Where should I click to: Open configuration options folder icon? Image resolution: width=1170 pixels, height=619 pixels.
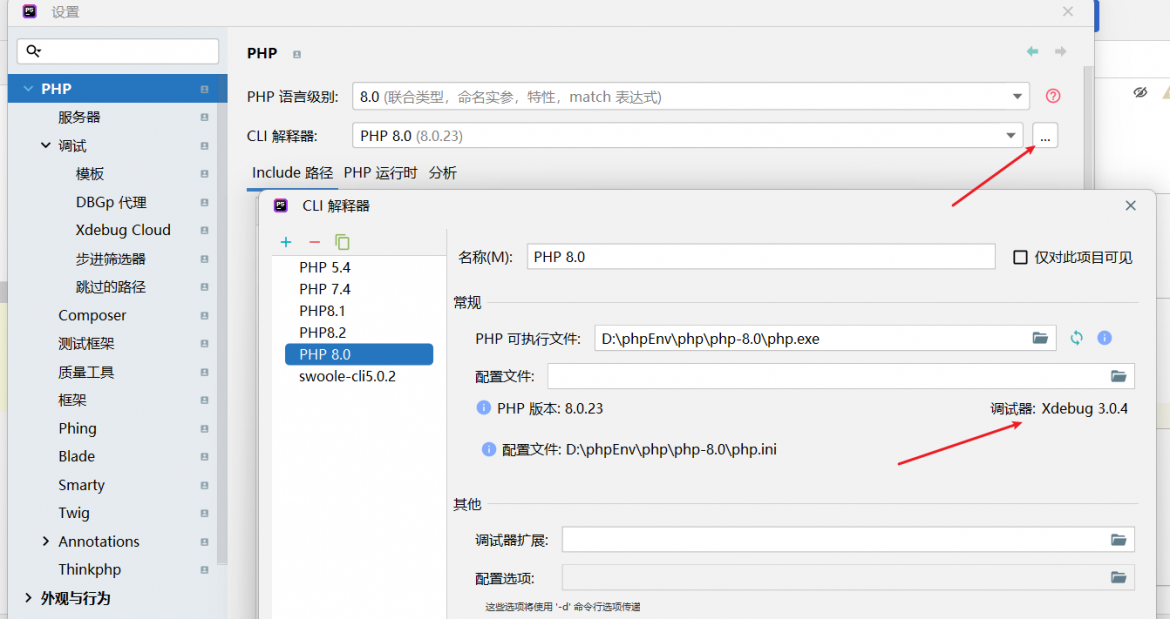coord(1118,576)
